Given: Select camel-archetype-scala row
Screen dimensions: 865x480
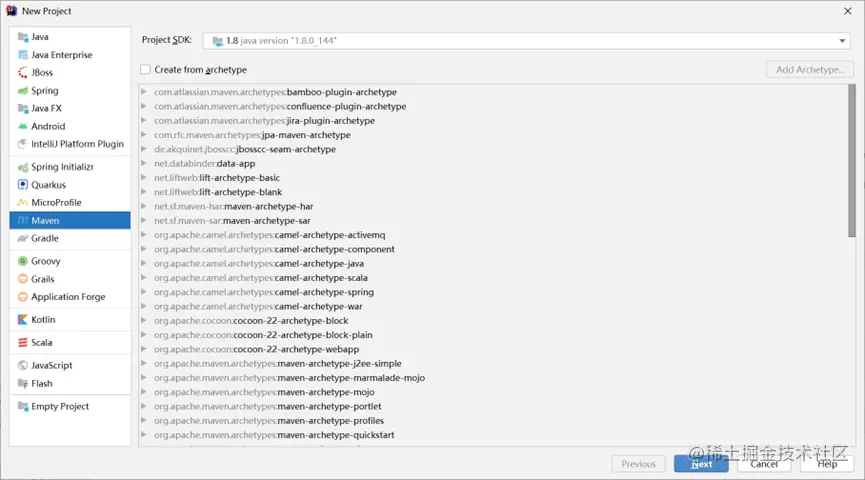Looking at the screenshot, I should 493,278.
